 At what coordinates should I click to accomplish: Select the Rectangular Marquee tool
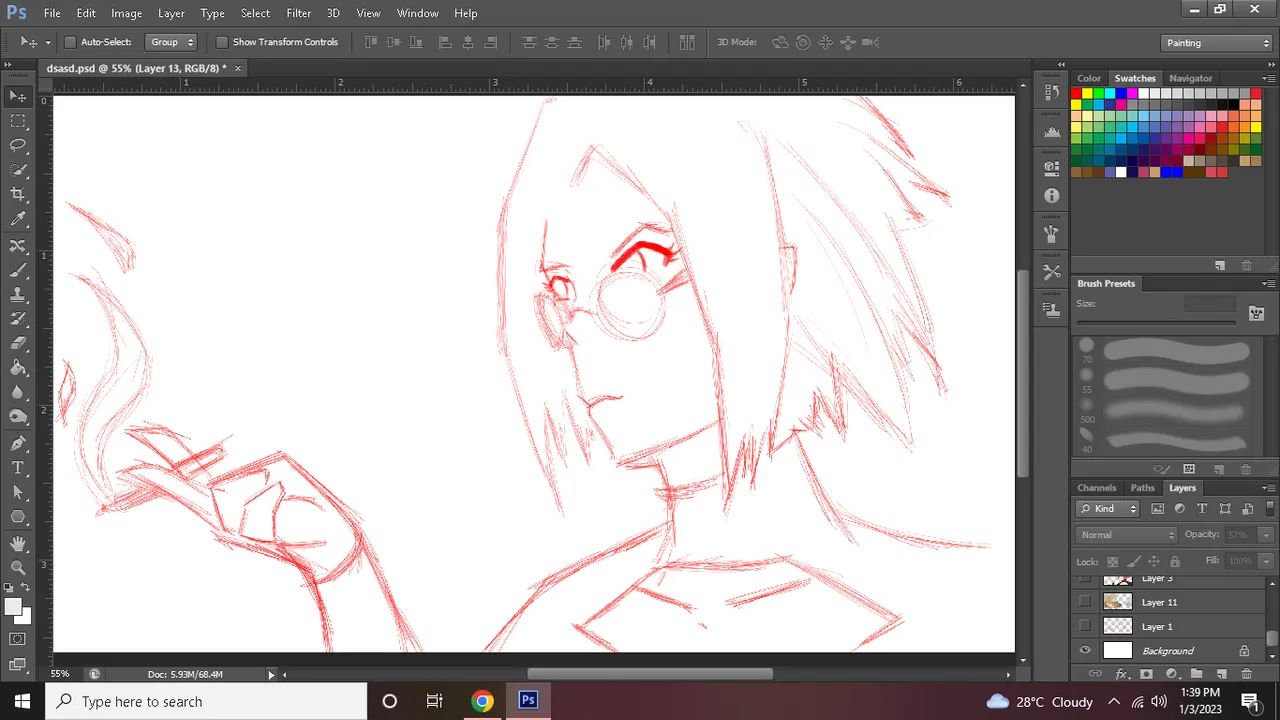tap(18, 121)
